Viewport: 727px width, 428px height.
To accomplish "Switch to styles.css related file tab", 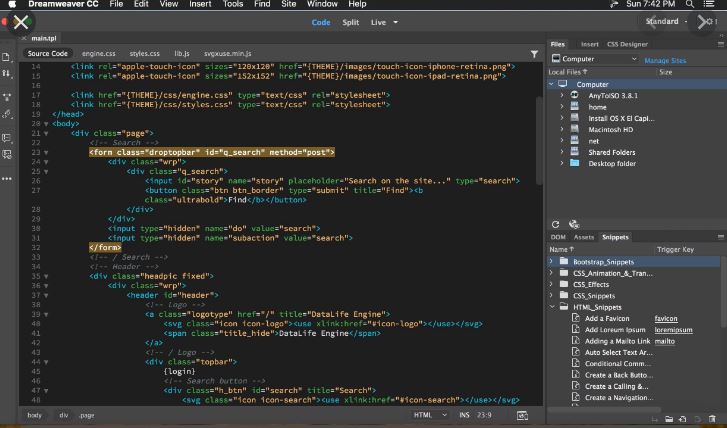I will [x=145, y=53].
